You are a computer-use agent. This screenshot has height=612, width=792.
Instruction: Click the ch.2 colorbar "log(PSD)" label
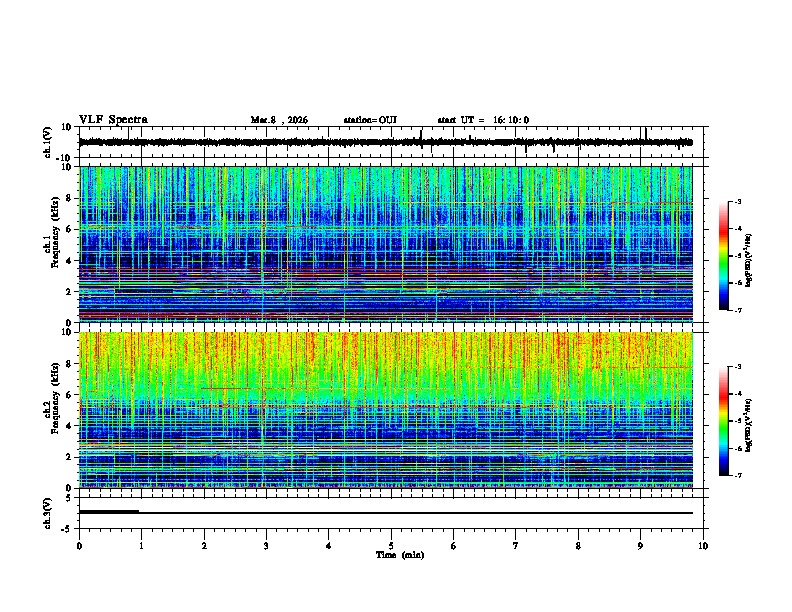point(748,425)
